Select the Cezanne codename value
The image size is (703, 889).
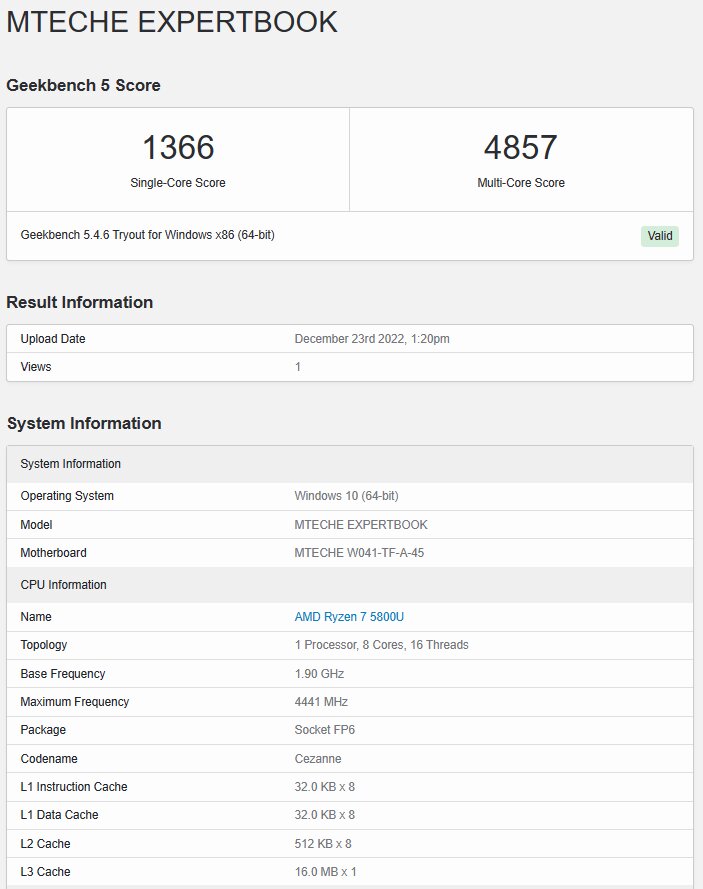[317, 759]
